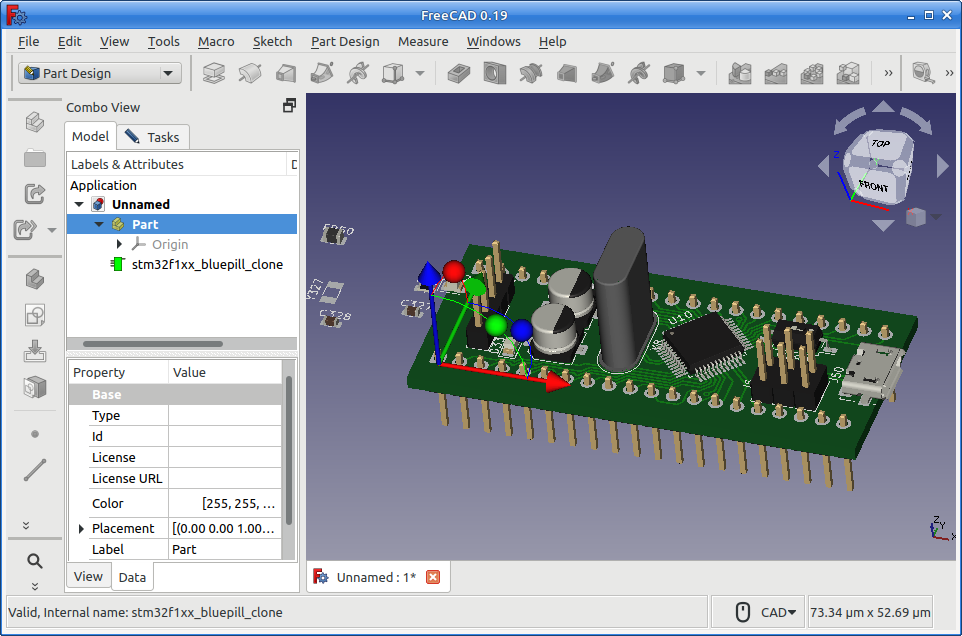Click the Create Group folder icon

pos(35,158)
